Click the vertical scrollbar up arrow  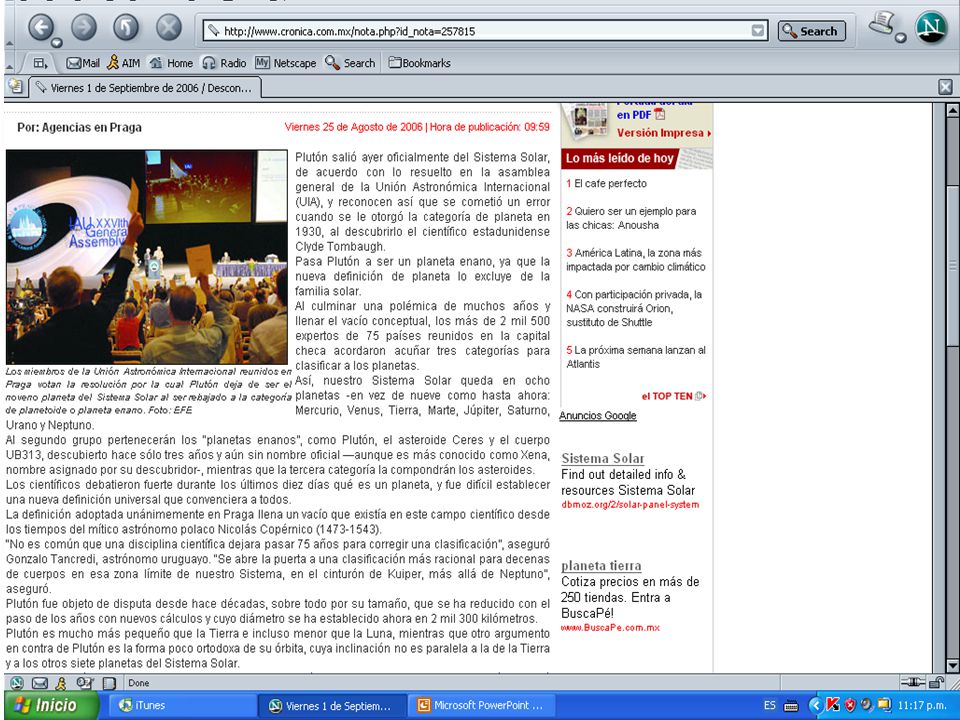(952, 110)
